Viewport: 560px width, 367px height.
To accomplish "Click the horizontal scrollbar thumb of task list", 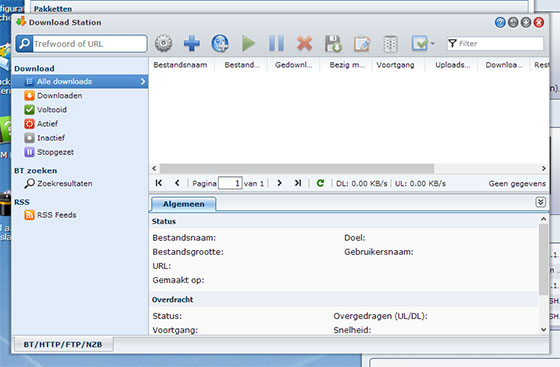I will [x=297, y=168].
